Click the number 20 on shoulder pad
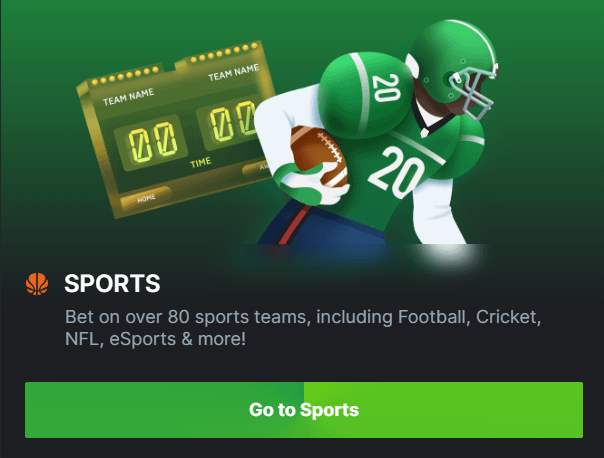Screen dimensions: 604x458 pyautogui.click(x=386, y=88)
